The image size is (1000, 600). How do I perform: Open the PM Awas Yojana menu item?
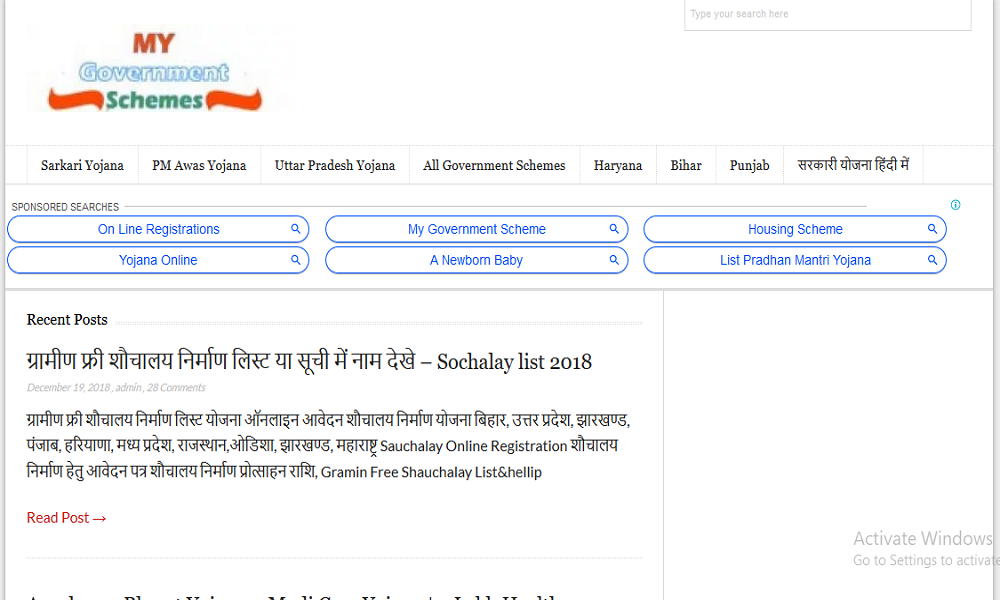click(x=199, y=166)
